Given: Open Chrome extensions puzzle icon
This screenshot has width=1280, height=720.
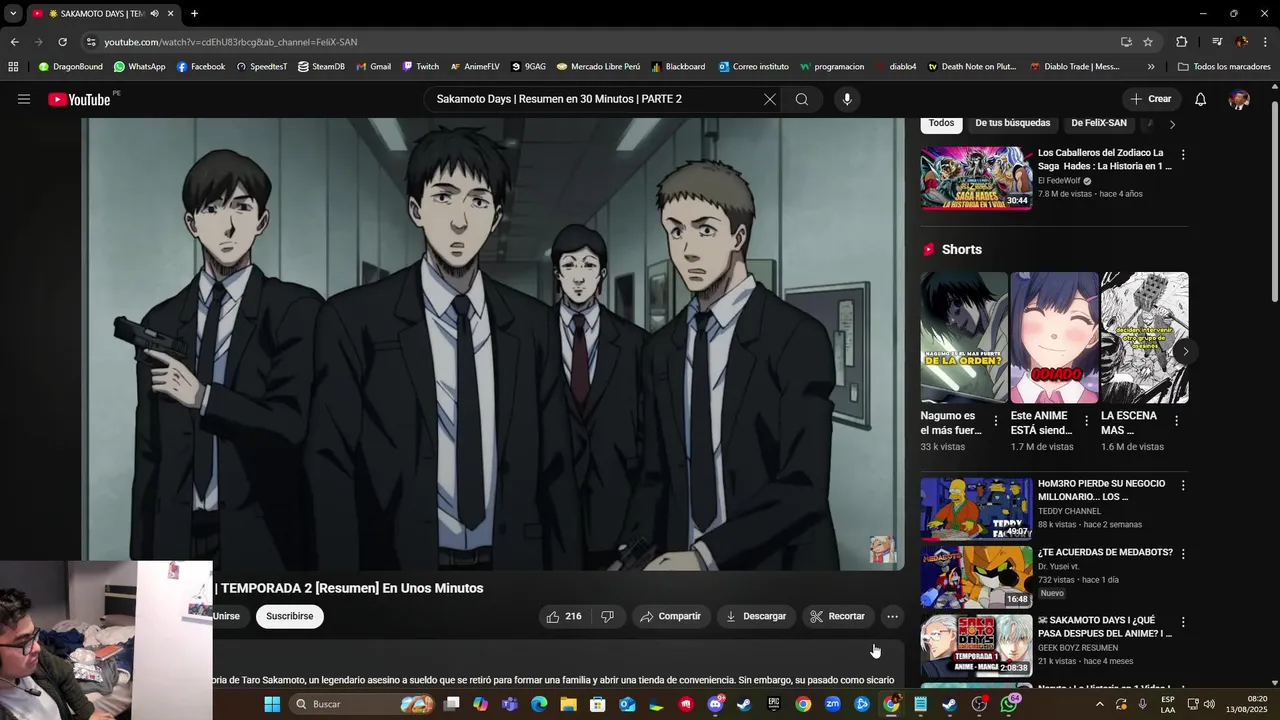Looking at the screenshot, I should (1181, 42).
